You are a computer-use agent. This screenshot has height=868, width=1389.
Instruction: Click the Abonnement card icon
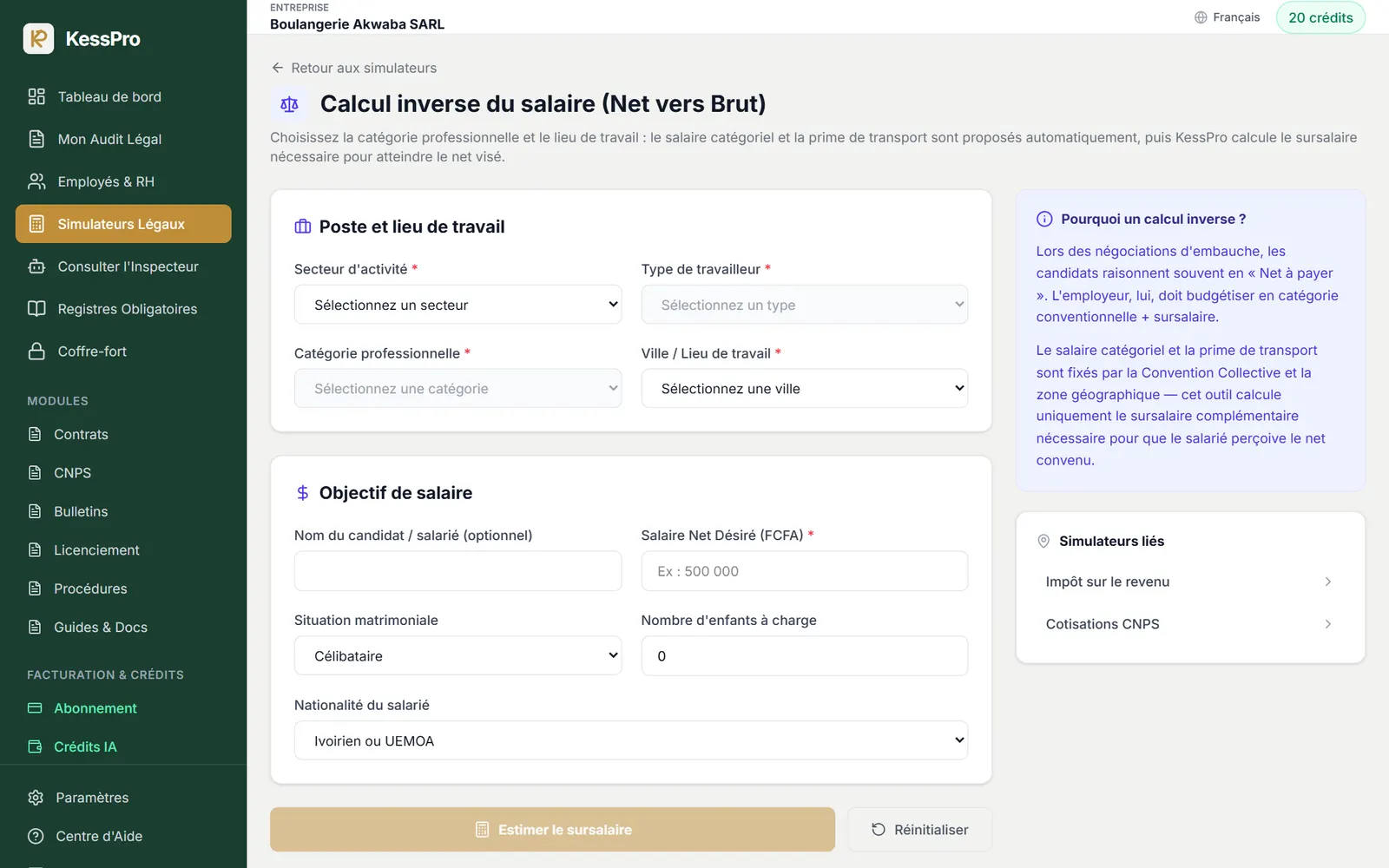[35, 708]
